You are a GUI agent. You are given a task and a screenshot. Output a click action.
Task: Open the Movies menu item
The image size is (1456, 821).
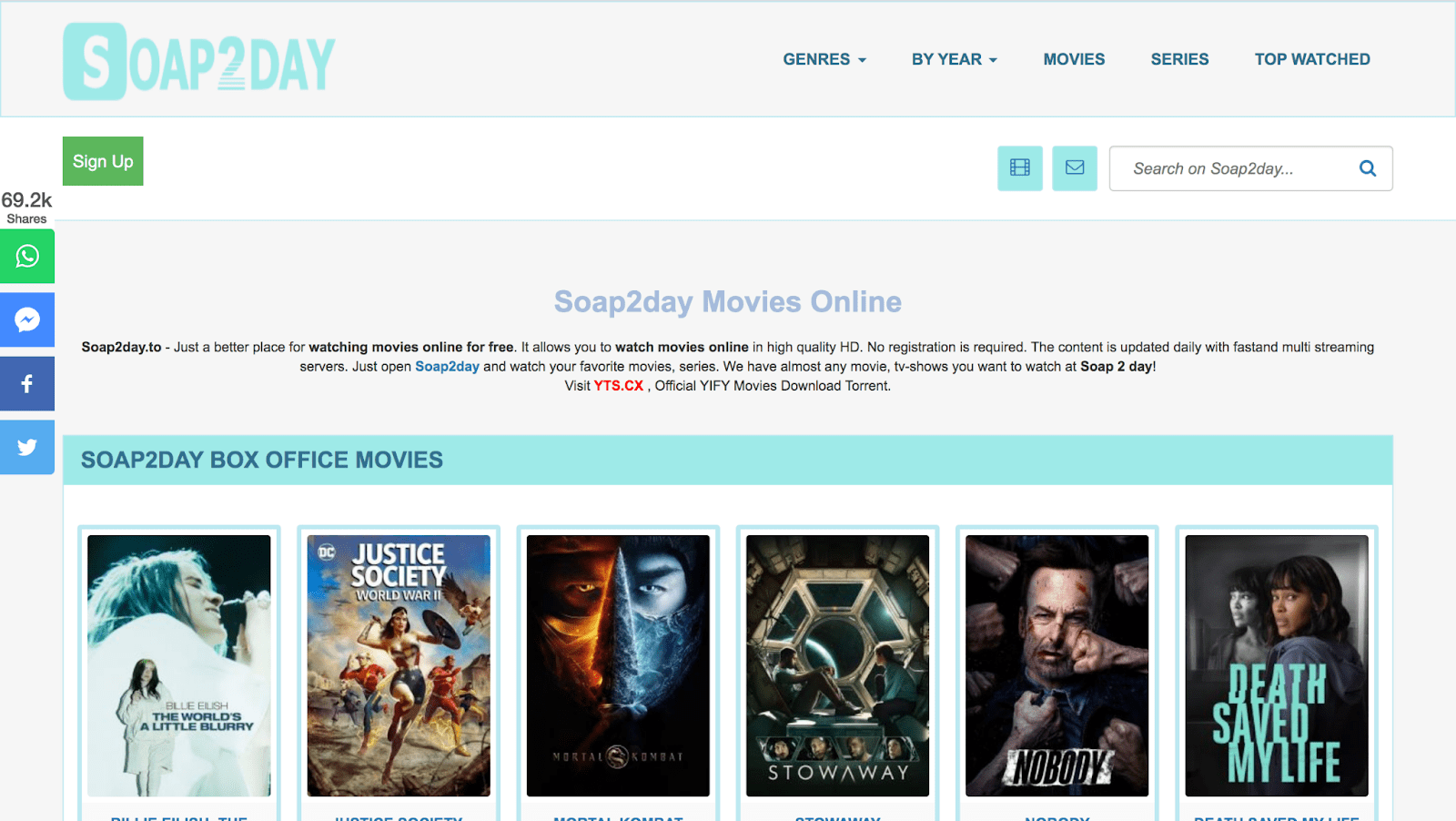1074,59
